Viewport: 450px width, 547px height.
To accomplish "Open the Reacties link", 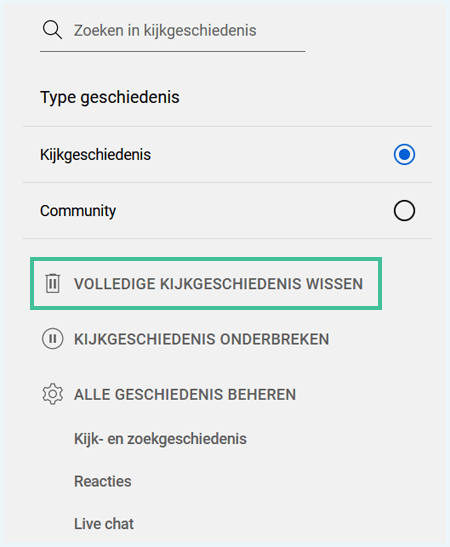I will [x=103, y=481].
